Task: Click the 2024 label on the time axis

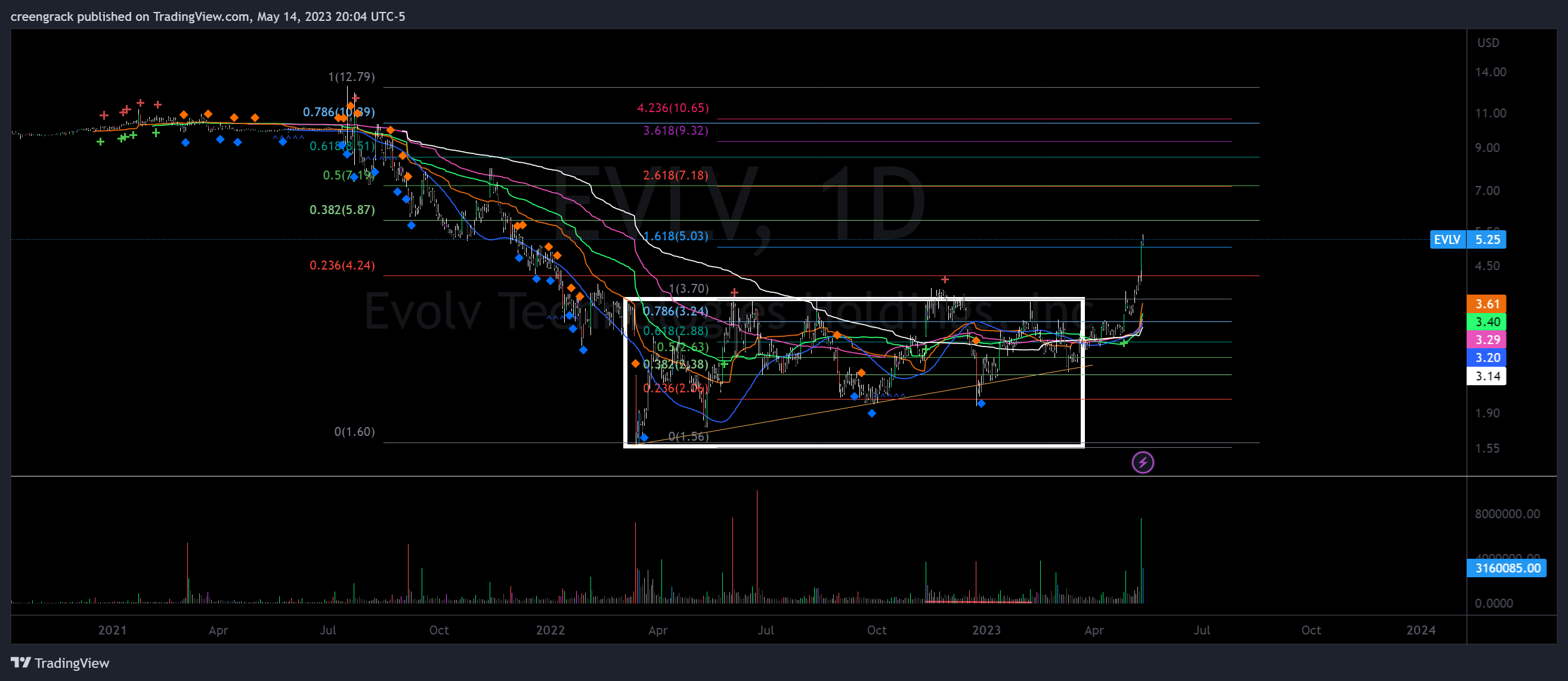Action: (x=1421, y=630)
